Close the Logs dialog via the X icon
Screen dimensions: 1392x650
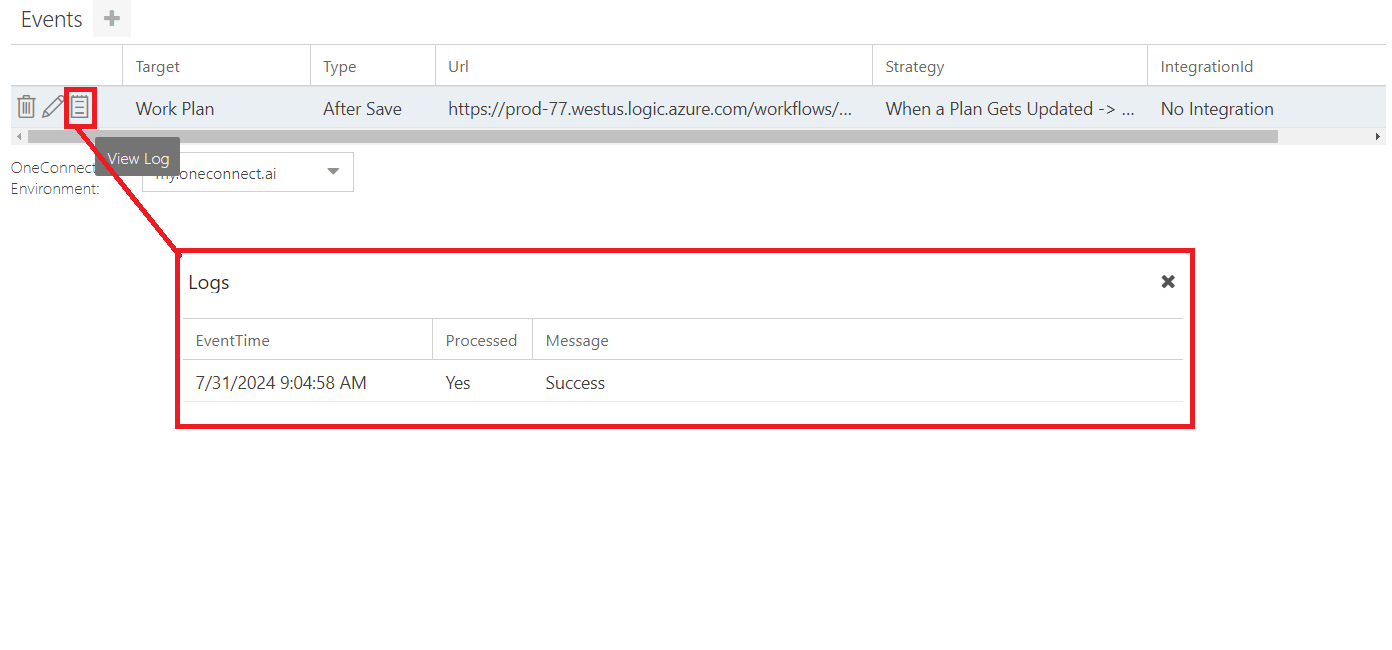[x=1167, y=281]
